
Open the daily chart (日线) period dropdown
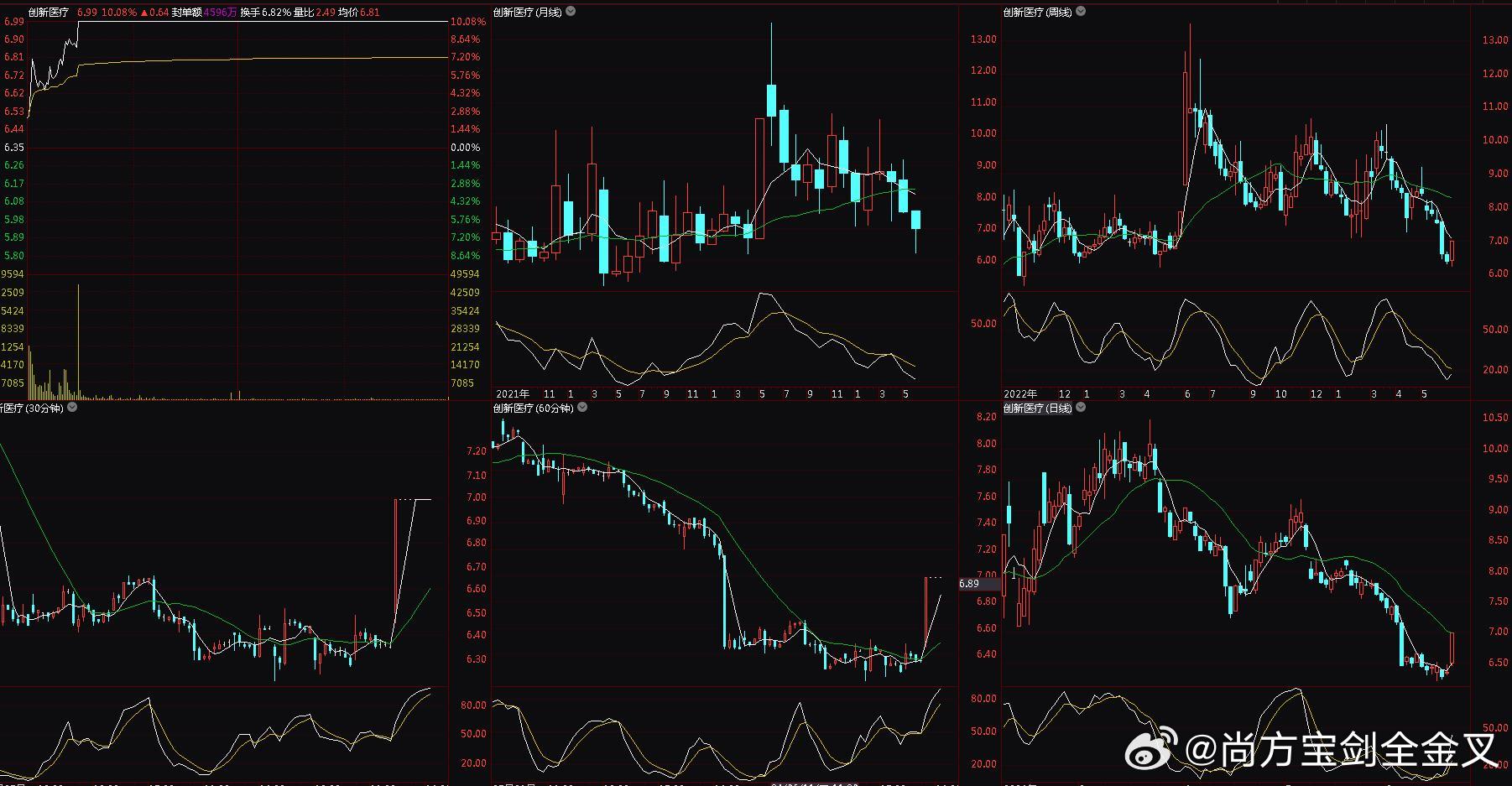(1081, 408)
